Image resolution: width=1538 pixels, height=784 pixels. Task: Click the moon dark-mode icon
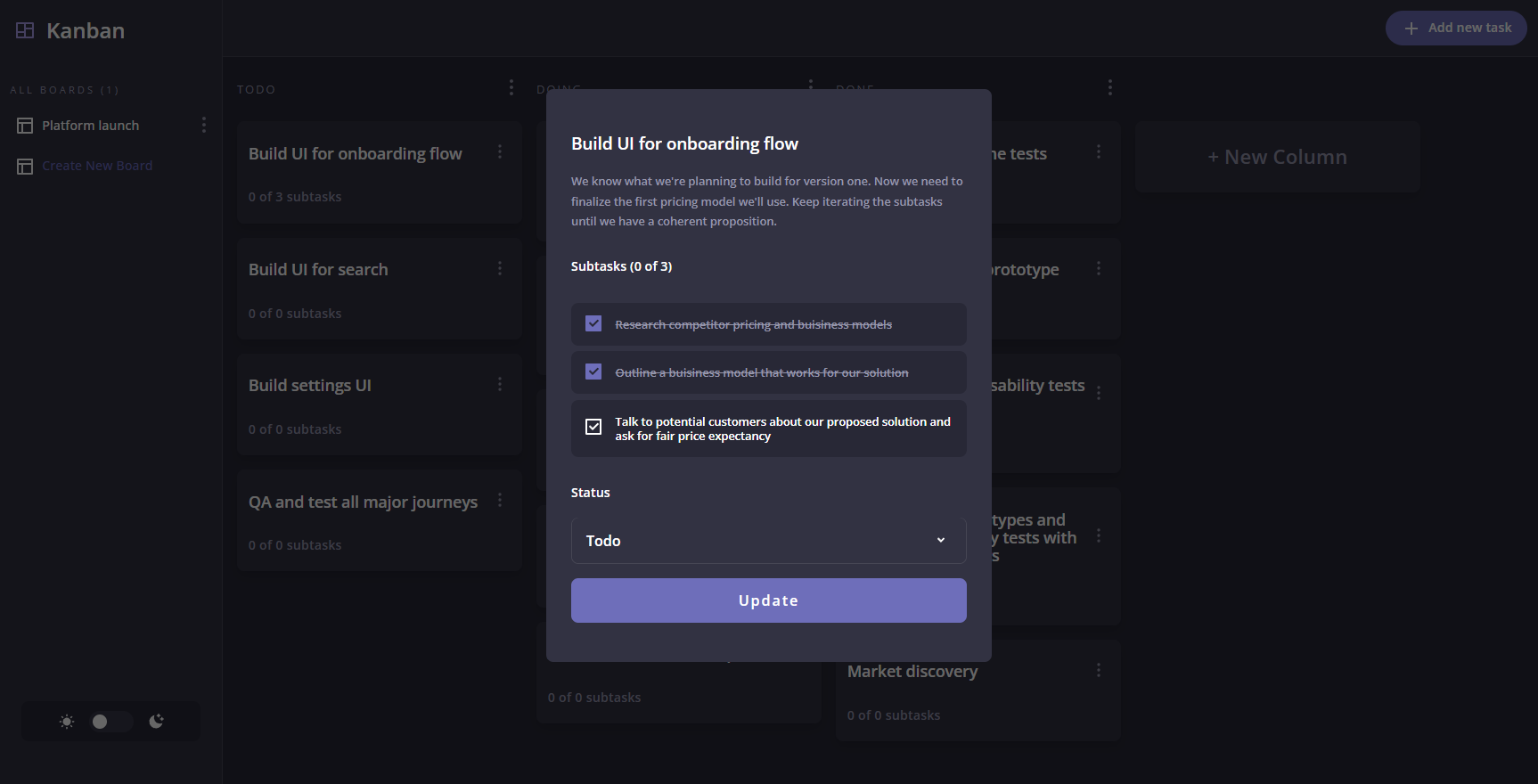(157, 722)
